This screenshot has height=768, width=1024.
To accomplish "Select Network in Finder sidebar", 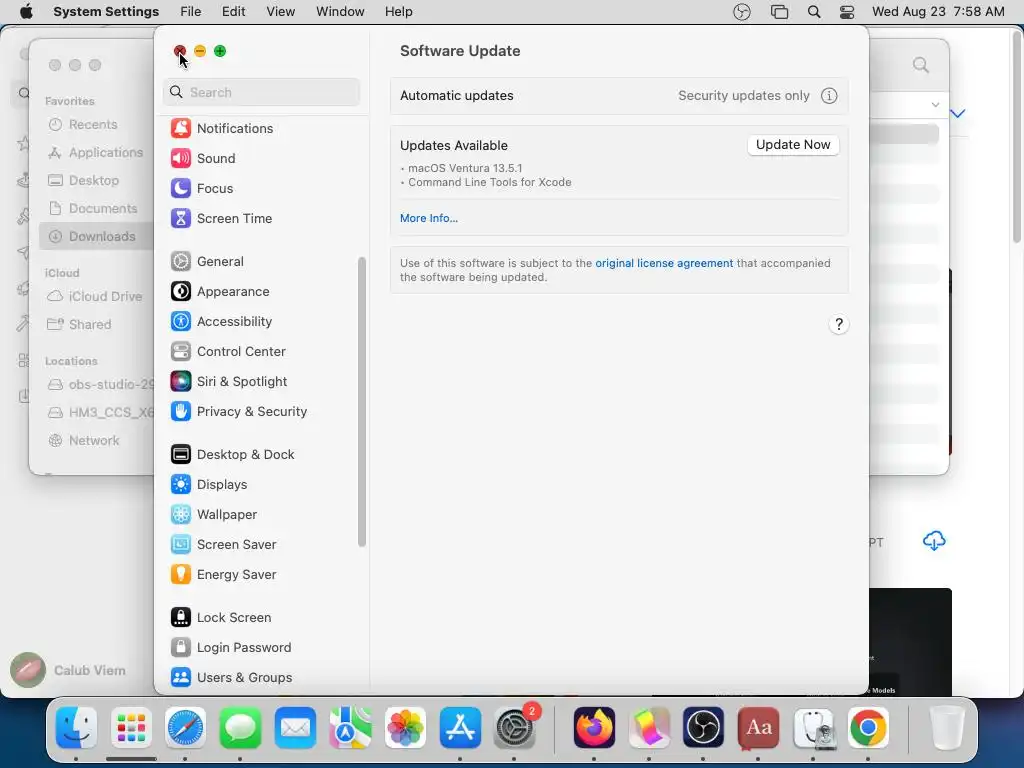I will coord(84,440).
